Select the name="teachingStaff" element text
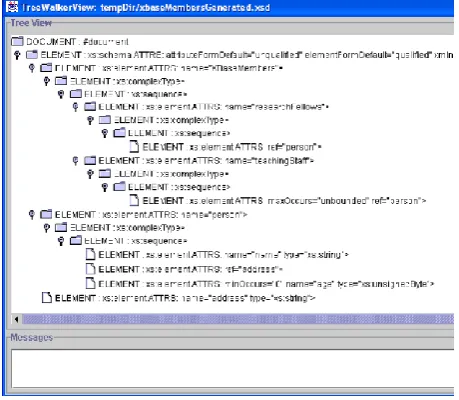Viewport: 459px width, 400px height. pyautogui.click(x=206, y=161)
